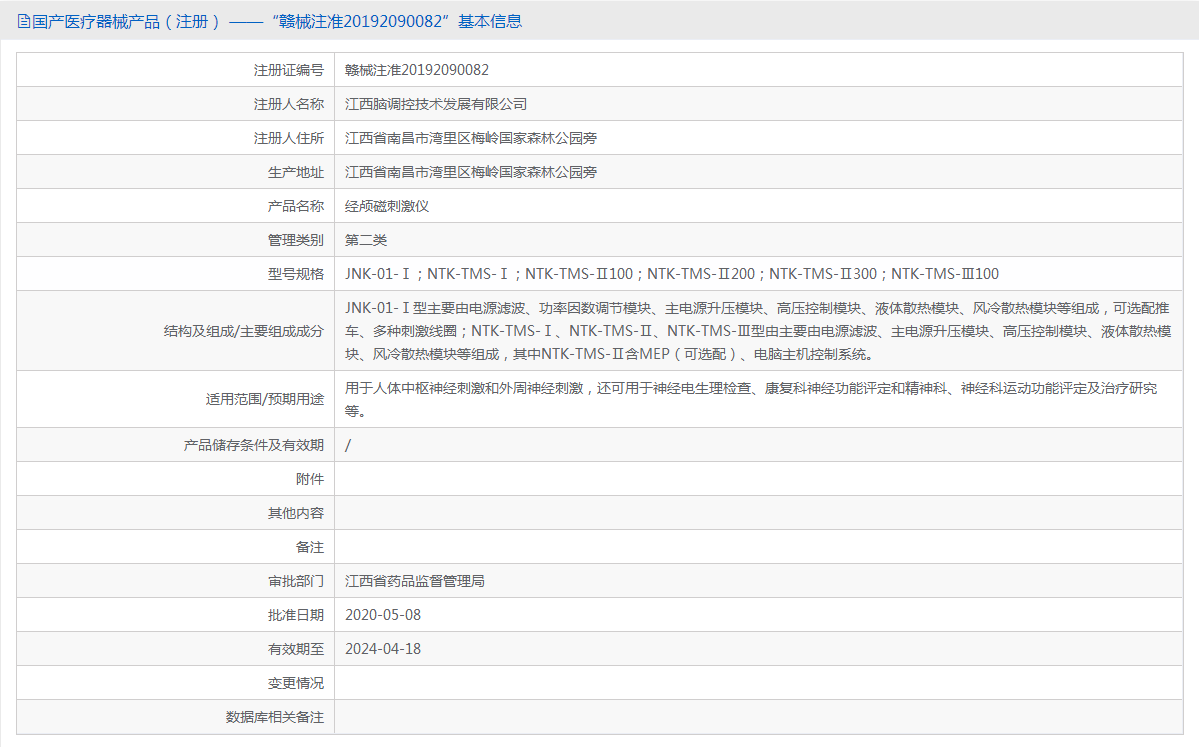
Task: Click the 注册人名称 label
Action: coord(289,104)
